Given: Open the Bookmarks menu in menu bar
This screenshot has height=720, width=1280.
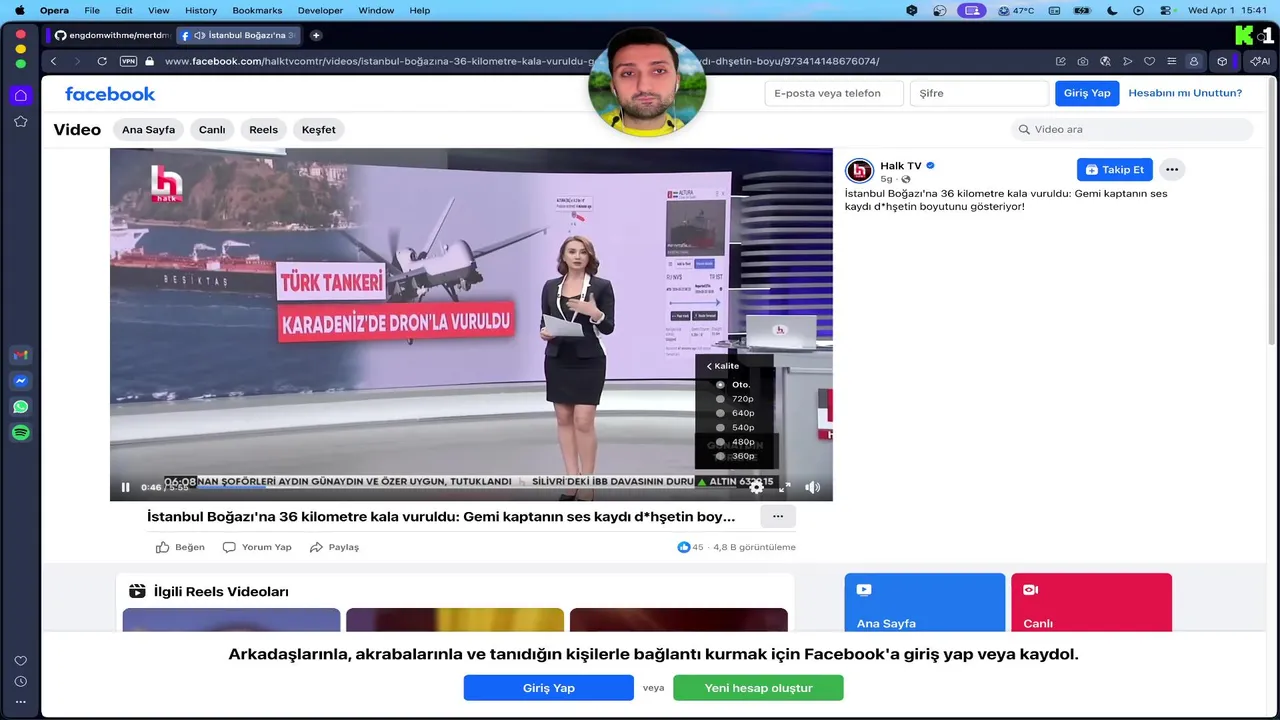Looking at the screenshot, I should pyautogui.click(x=257, y=10).
